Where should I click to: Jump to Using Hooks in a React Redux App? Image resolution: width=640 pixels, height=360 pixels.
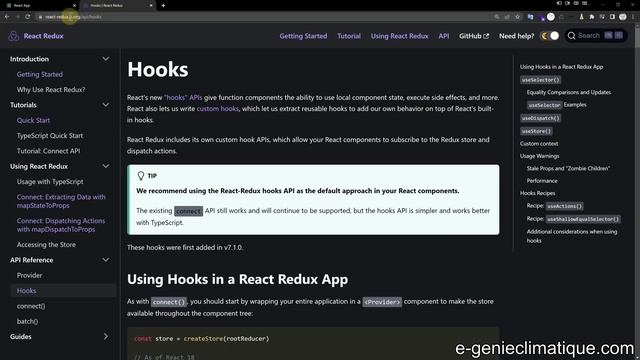[x=561, y=67]
